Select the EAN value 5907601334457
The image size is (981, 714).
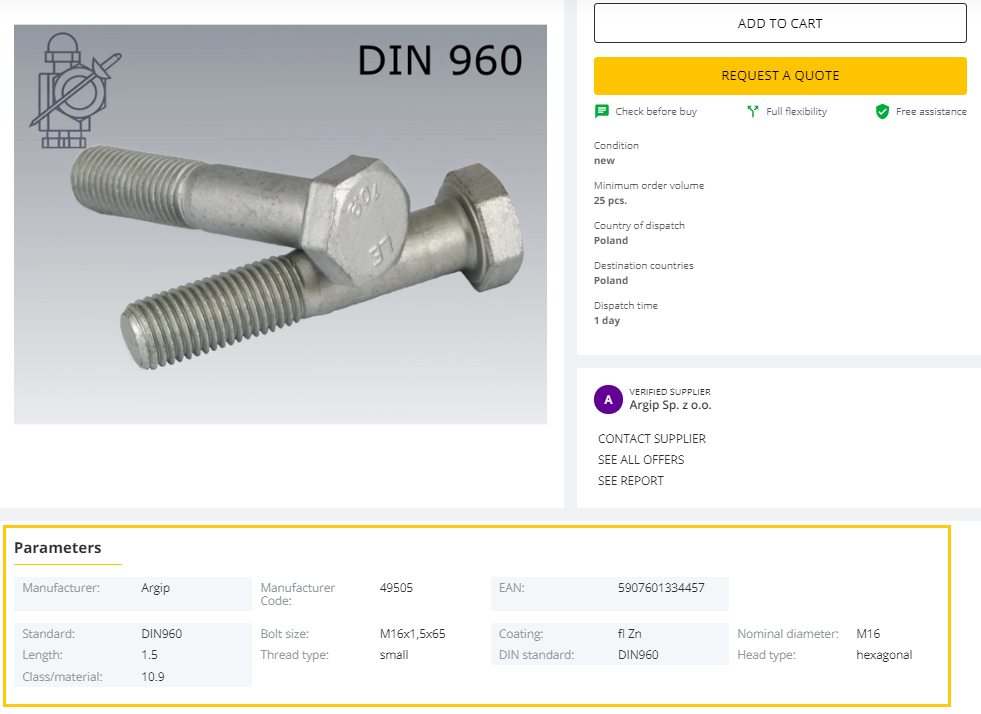(x=661, y=588)
